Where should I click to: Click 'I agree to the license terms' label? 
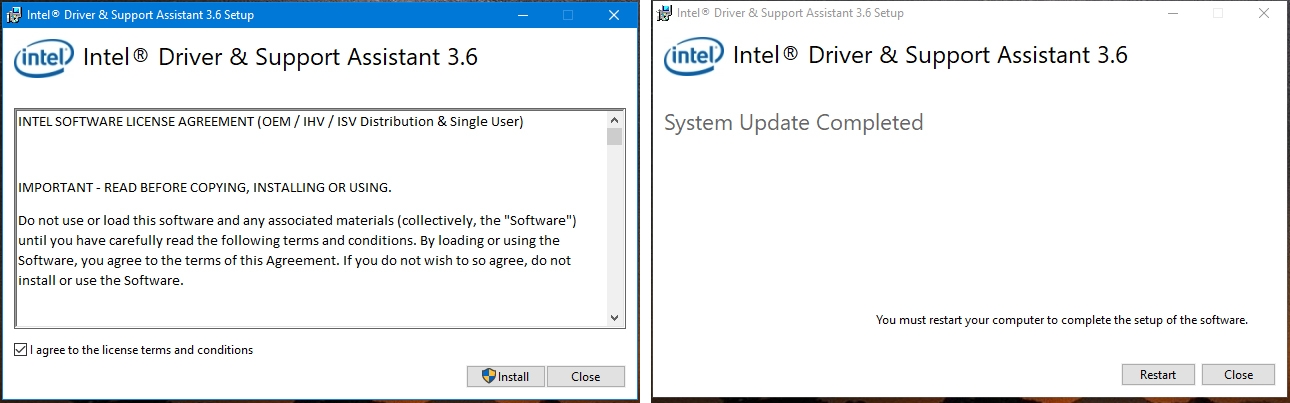[x=142, y=350]
